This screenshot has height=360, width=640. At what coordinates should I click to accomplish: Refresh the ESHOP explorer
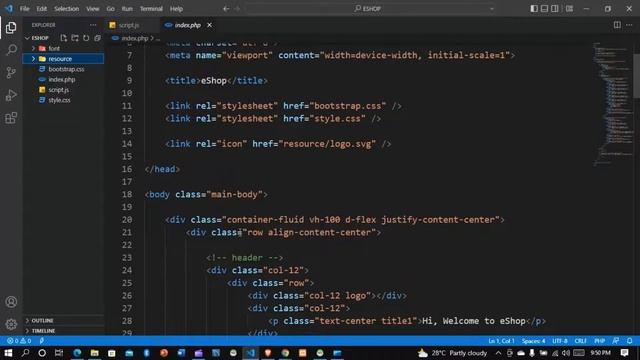tap(86, 38)
